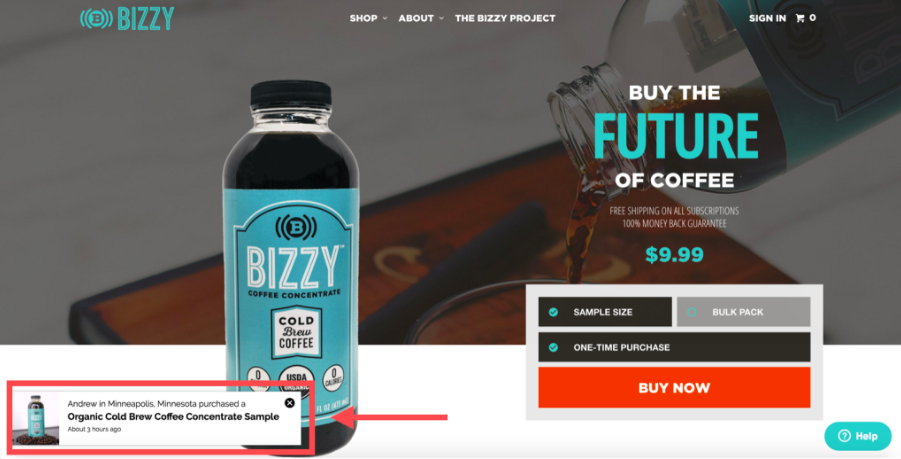The height and width of the screenshot is (459, 901).
Task: Click the Bizzy logo in header
Action: click(x=127, y=18)
